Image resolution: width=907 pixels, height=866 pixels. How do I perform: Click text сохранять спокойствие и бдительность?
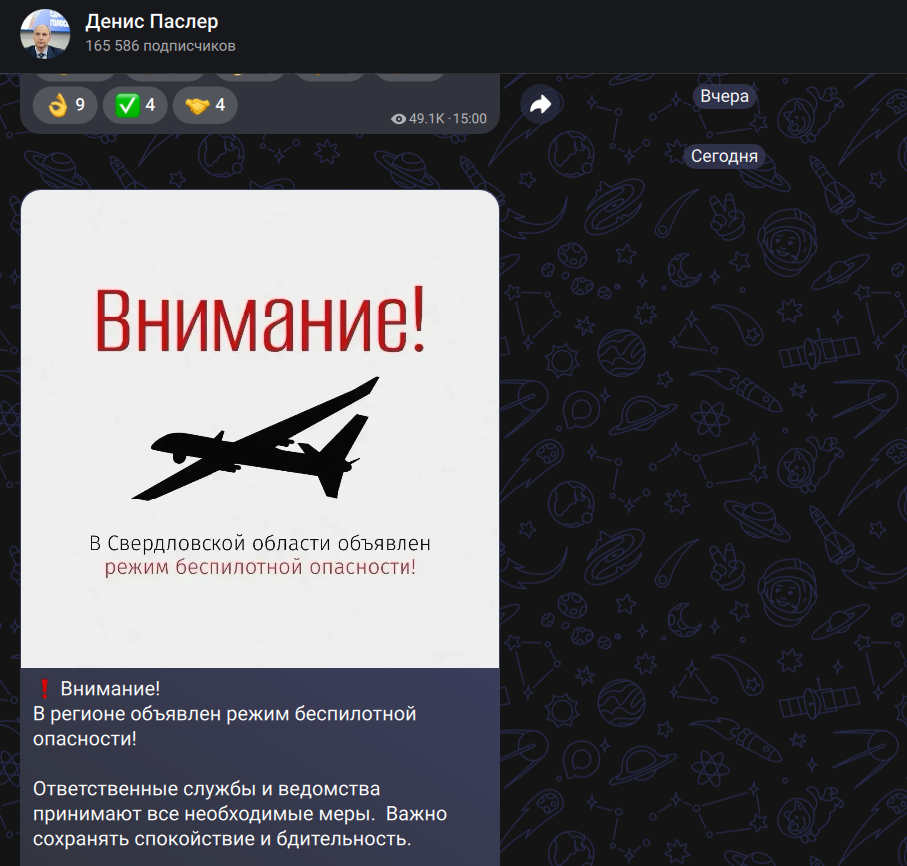point(222,839)
